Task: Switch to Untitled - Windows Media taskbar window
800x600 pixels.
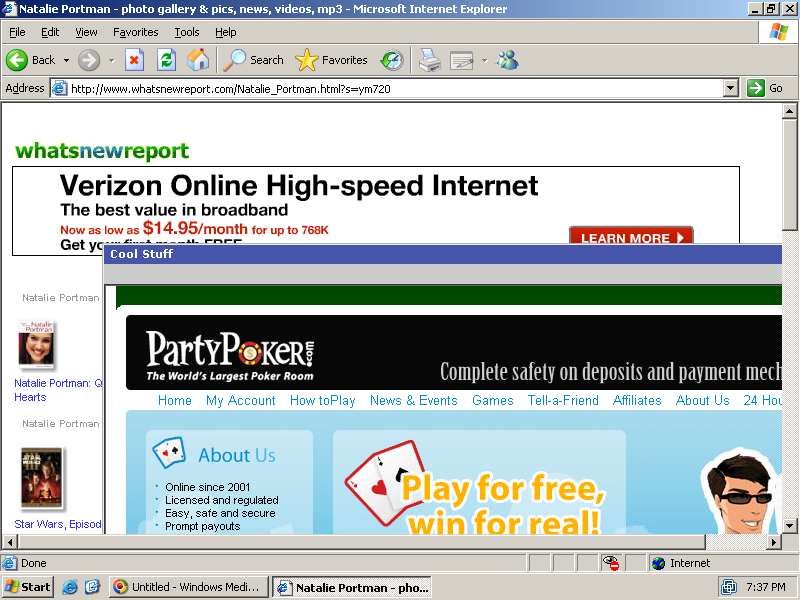Action: [188, 587]
